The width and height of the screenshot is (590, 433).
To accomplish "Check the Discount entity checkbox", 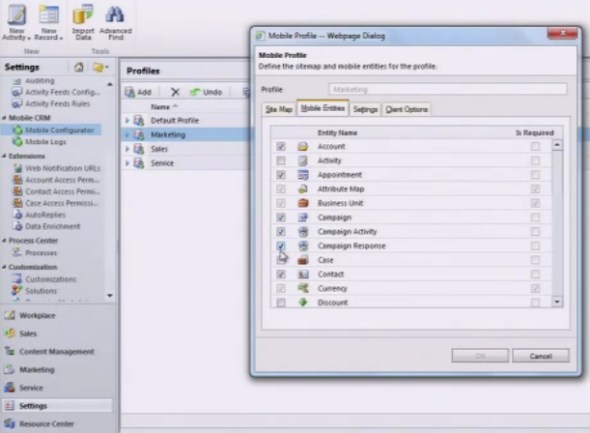I will click(x=281, y=302).
